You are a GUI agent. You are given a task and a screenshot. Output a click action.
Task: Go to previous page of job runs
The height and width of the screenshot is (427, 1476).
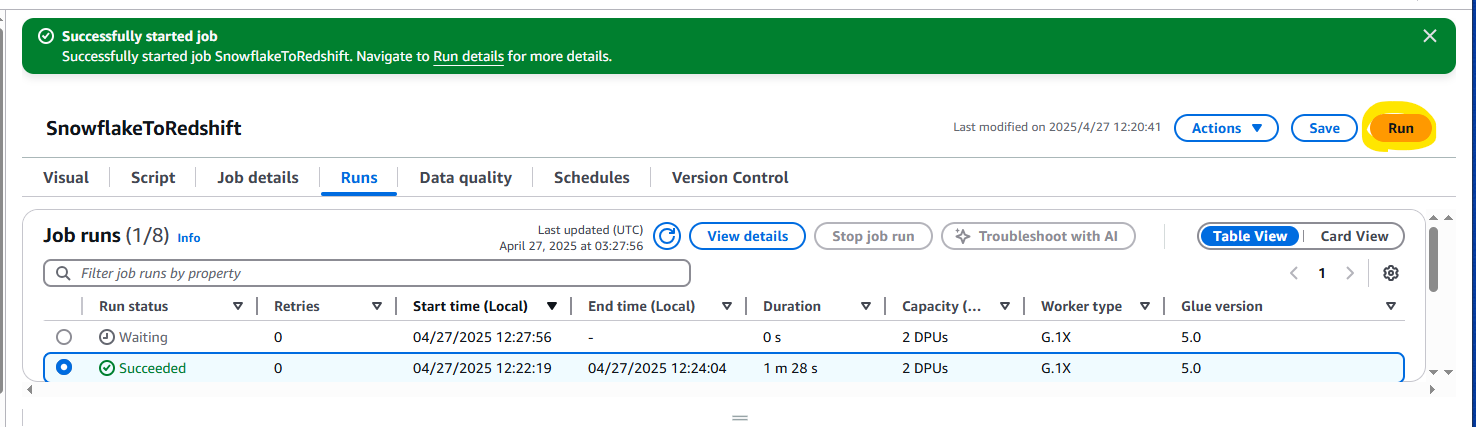point(1294,273)
